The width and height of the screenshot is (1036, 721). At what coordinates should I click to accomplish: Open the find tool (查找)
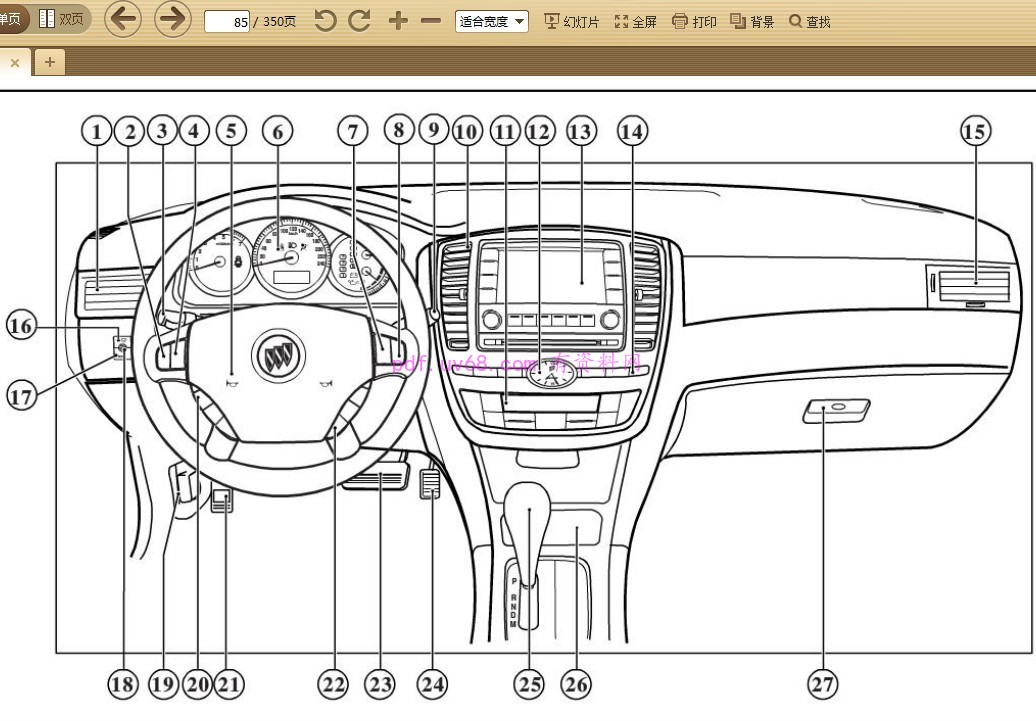810,21
